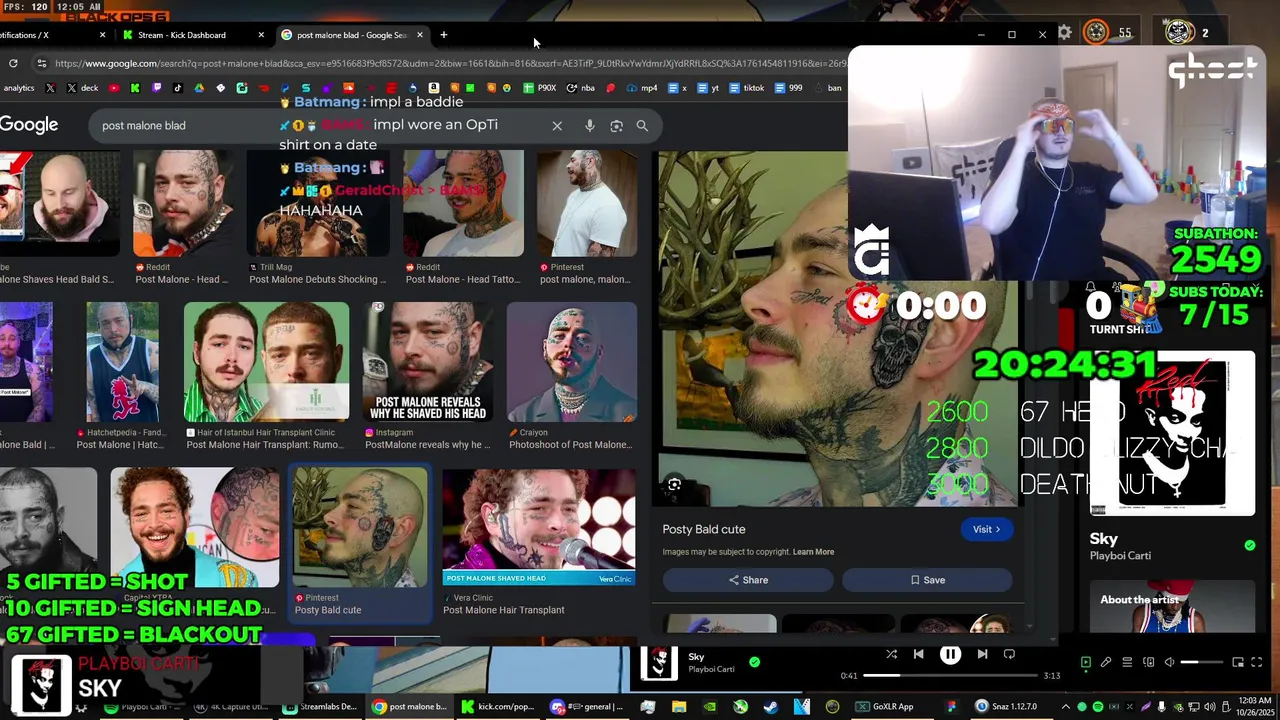Viewport: 1280px width, 720px height.
Task: Toggle repeat in Spotify player
Action: click(1009, 654)
